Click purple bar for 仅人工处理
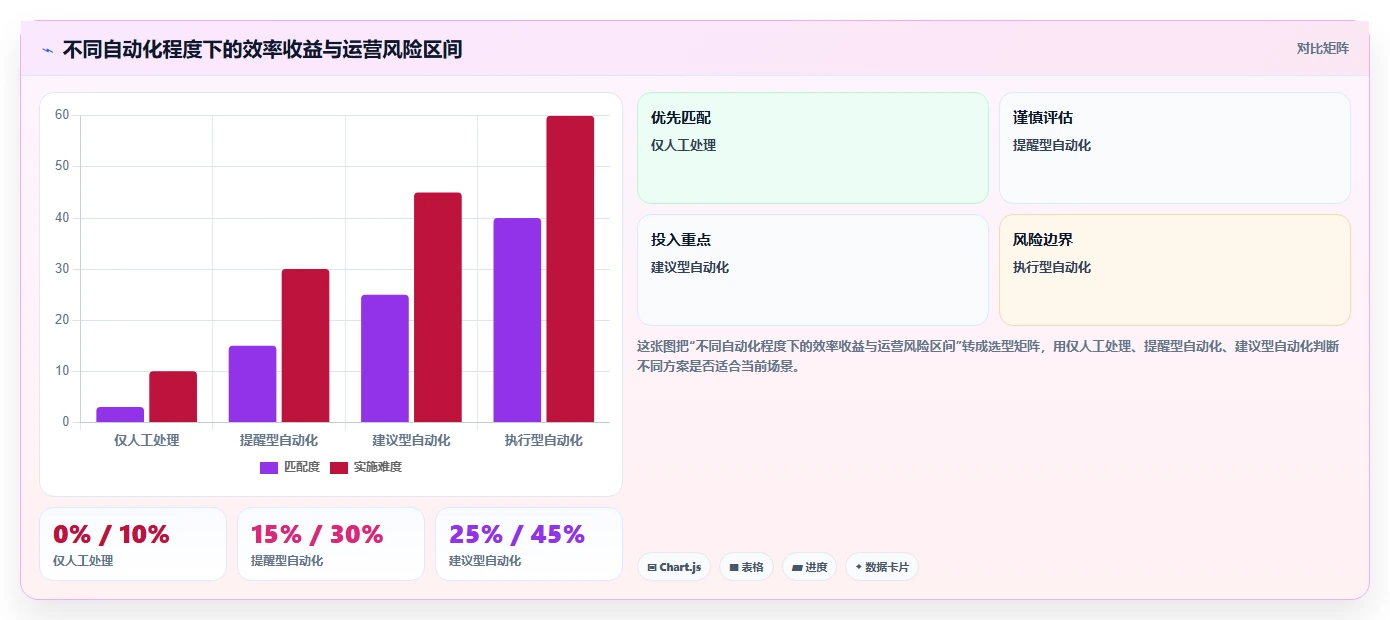 120,415
